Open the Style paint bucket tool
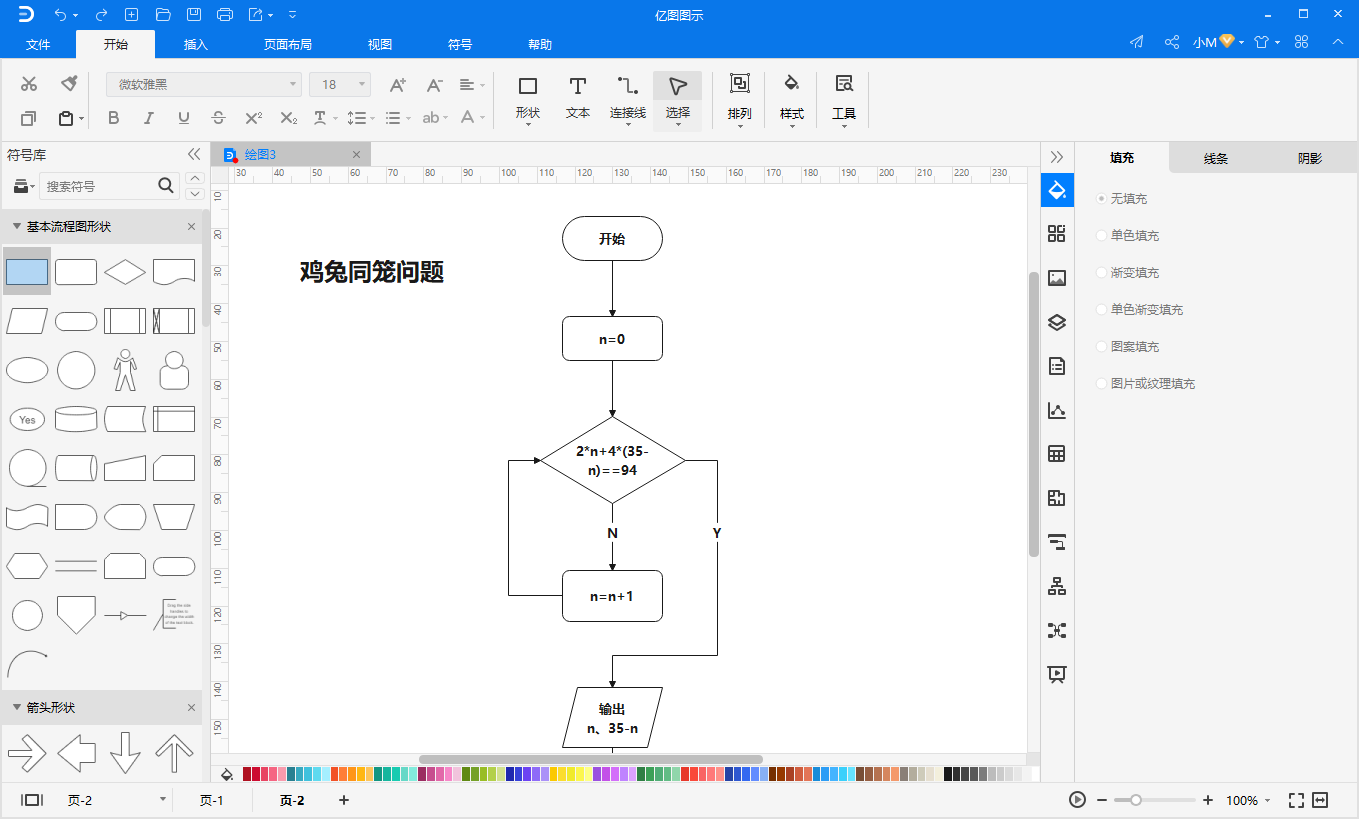The height and width of the screenshot is (819, 1359). pos(792,100)
